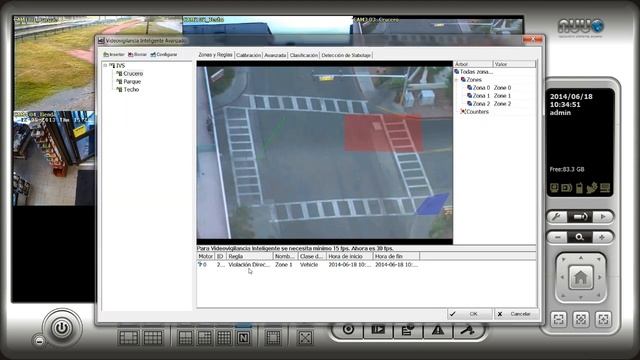This screenshot has width=640, height=360.
Task: Switch to the Avanzada tab
Action: 275,55
